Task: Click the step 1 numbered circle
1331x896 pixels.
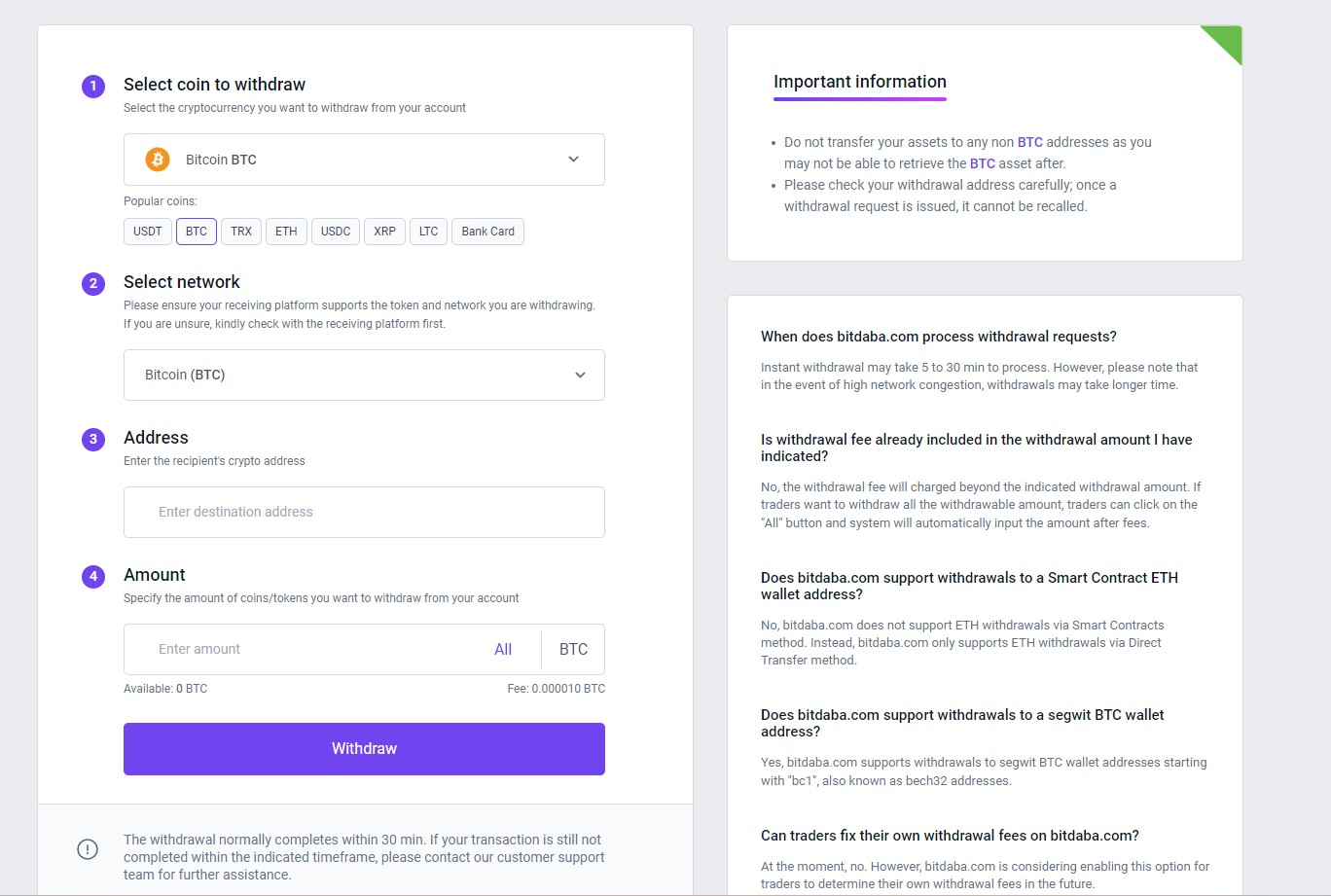Action: (93, 86)
